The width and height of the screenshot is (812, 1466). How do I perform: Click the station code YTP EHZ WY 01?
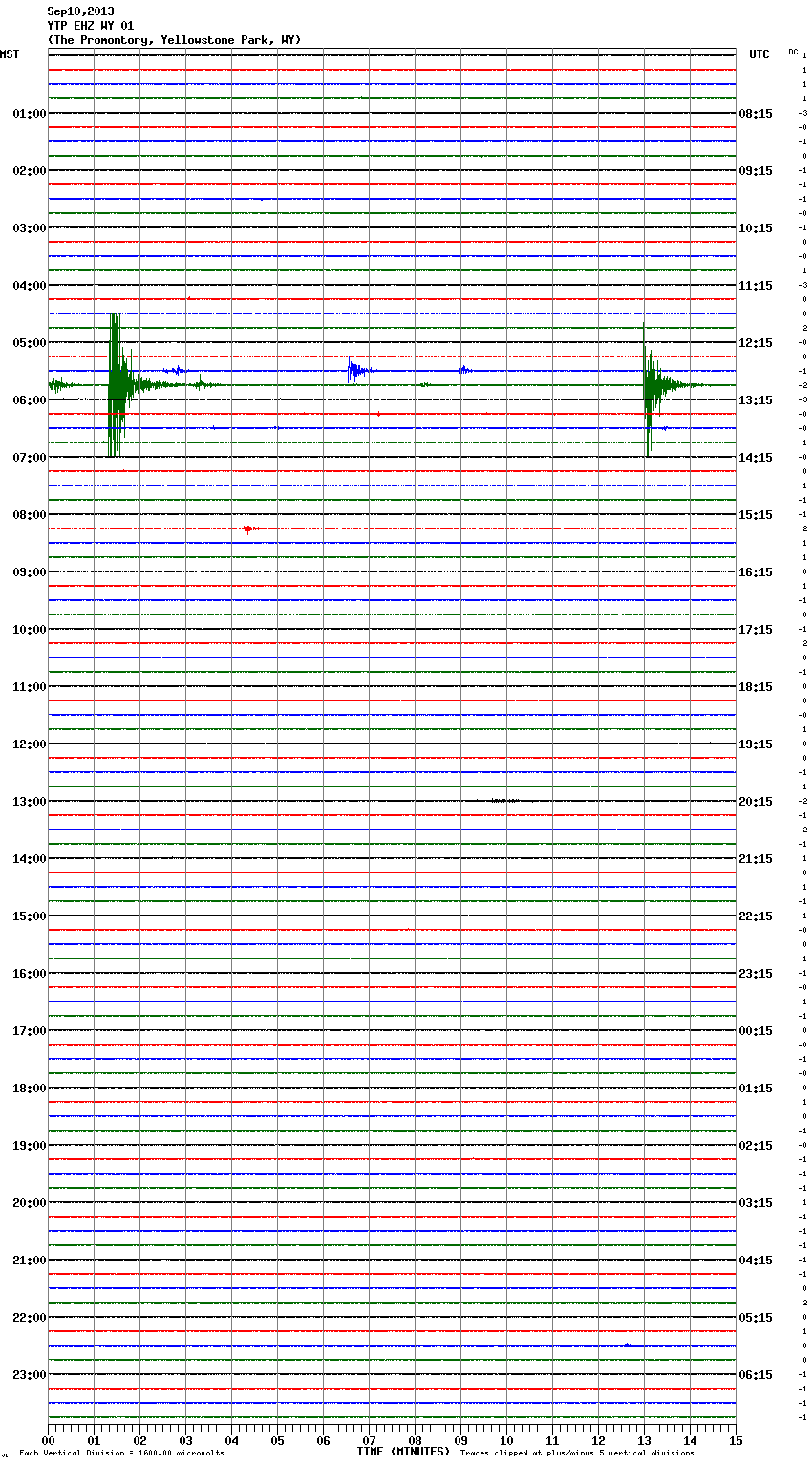(91, 26)
